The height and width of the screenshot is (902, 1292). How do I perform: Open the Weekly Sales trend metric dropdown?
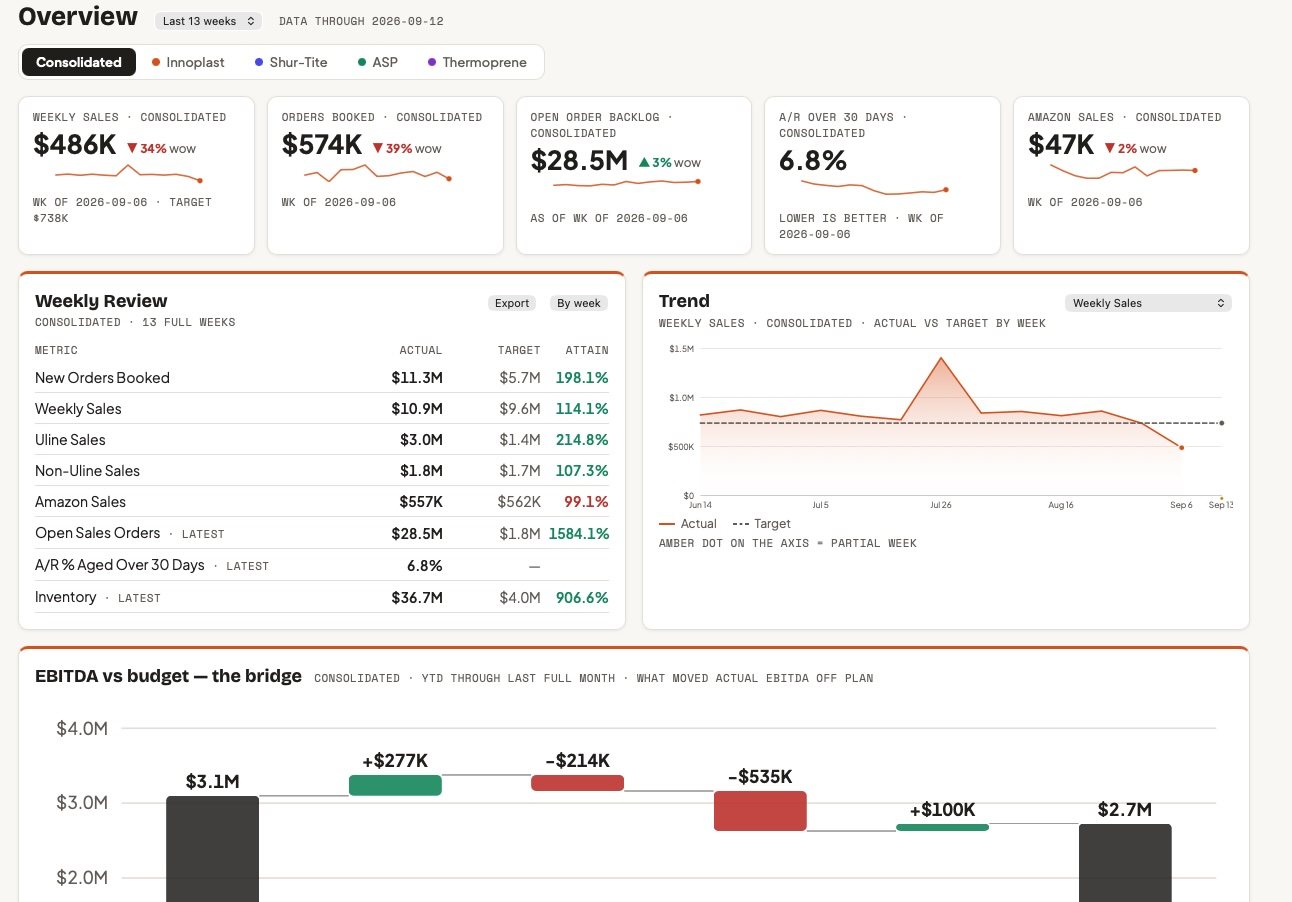click(x=1148, y=303)
